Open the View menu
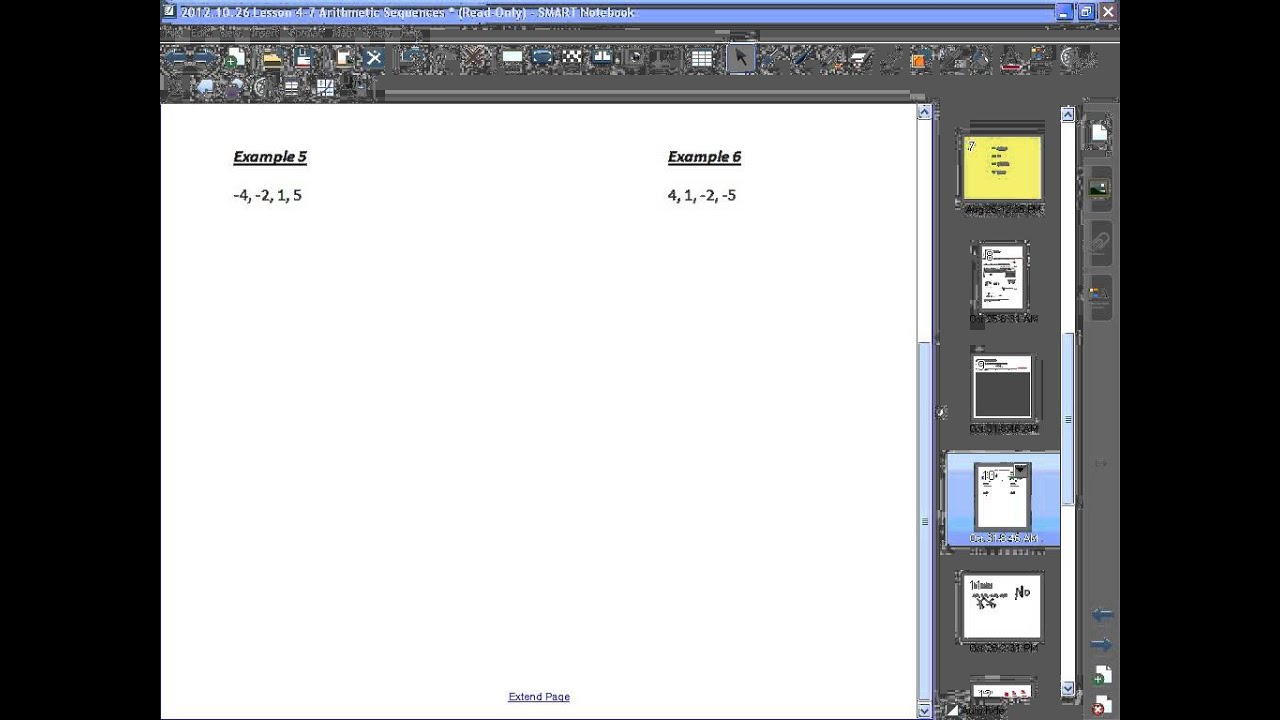This screenshot has width=1280, height=720. point(231,34)
